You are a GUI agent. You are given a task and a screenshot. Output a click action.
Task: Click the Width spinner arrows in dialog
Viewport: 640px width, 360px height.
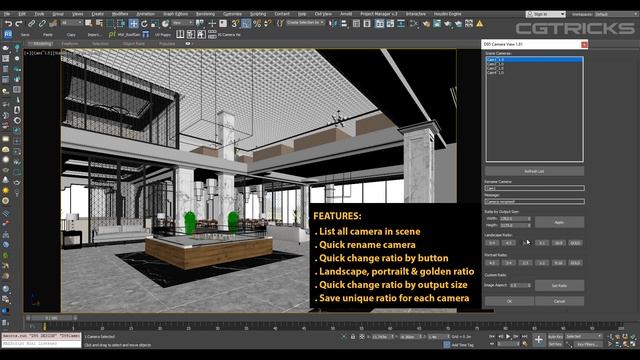(529, 219)
